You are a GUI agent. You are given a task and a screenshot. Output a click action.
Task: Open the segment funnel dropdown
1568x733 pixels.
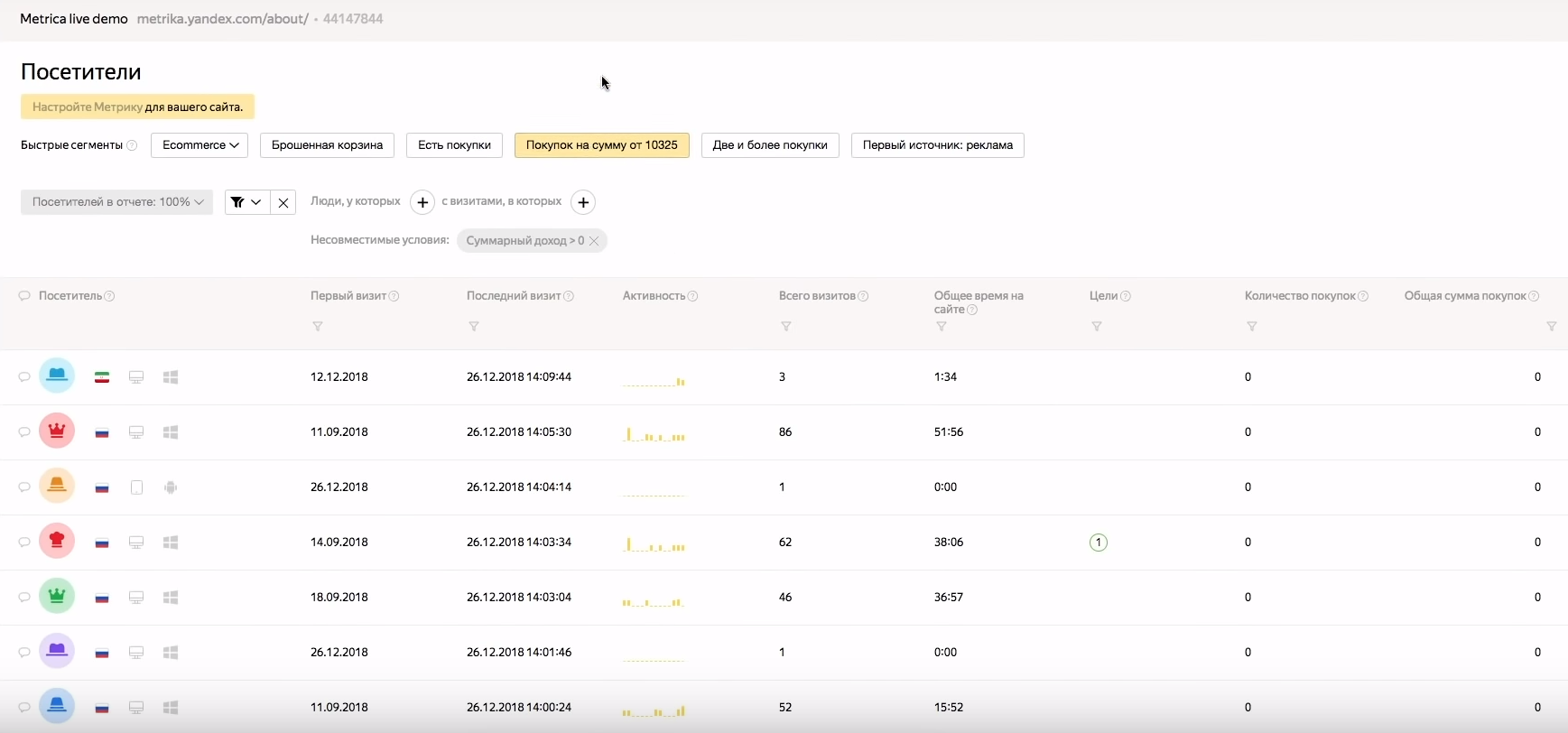click(247, 202)
